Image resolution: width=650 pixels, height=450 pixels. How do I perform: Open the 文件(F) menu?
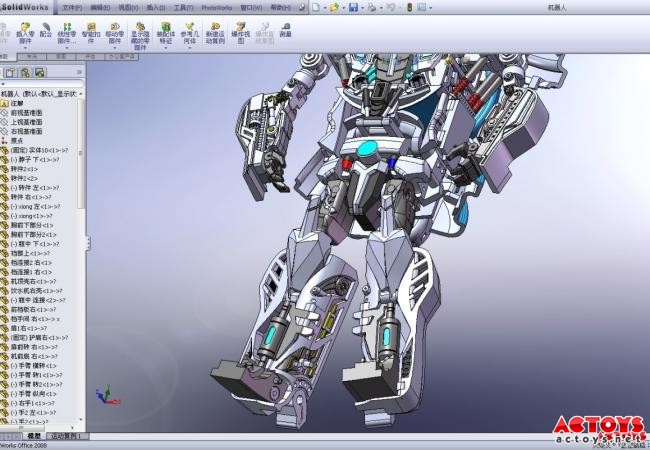point(72,7)
